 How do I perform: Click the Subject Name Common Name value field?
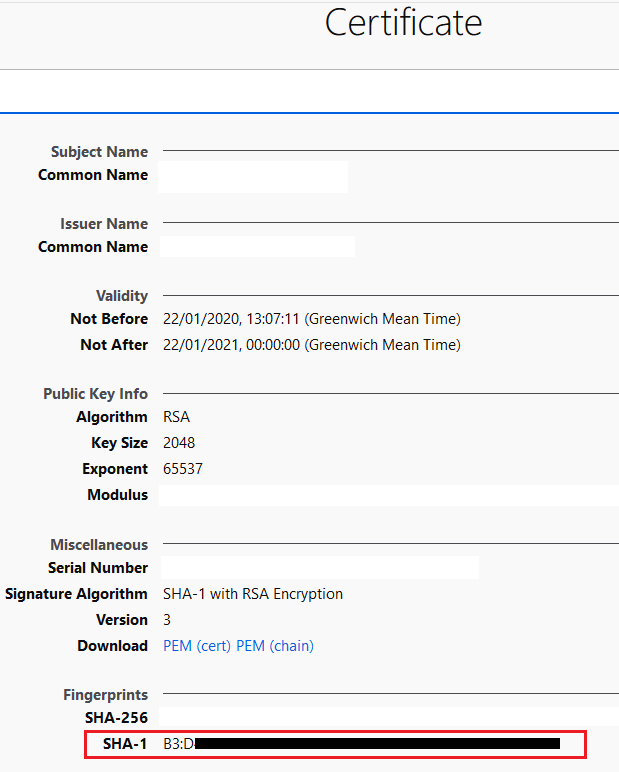[253, 176]
